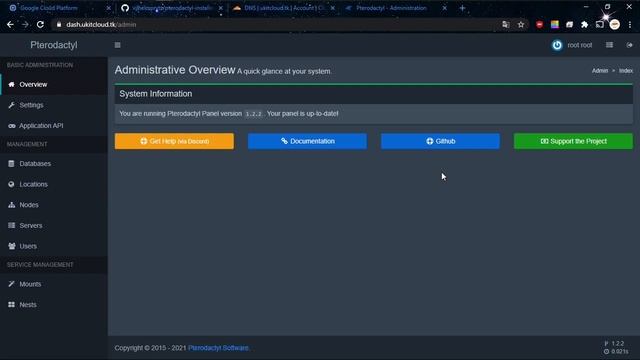Reload the page with the refresh icon
Screen dimensions: 640x360
[x=40, y=24]
